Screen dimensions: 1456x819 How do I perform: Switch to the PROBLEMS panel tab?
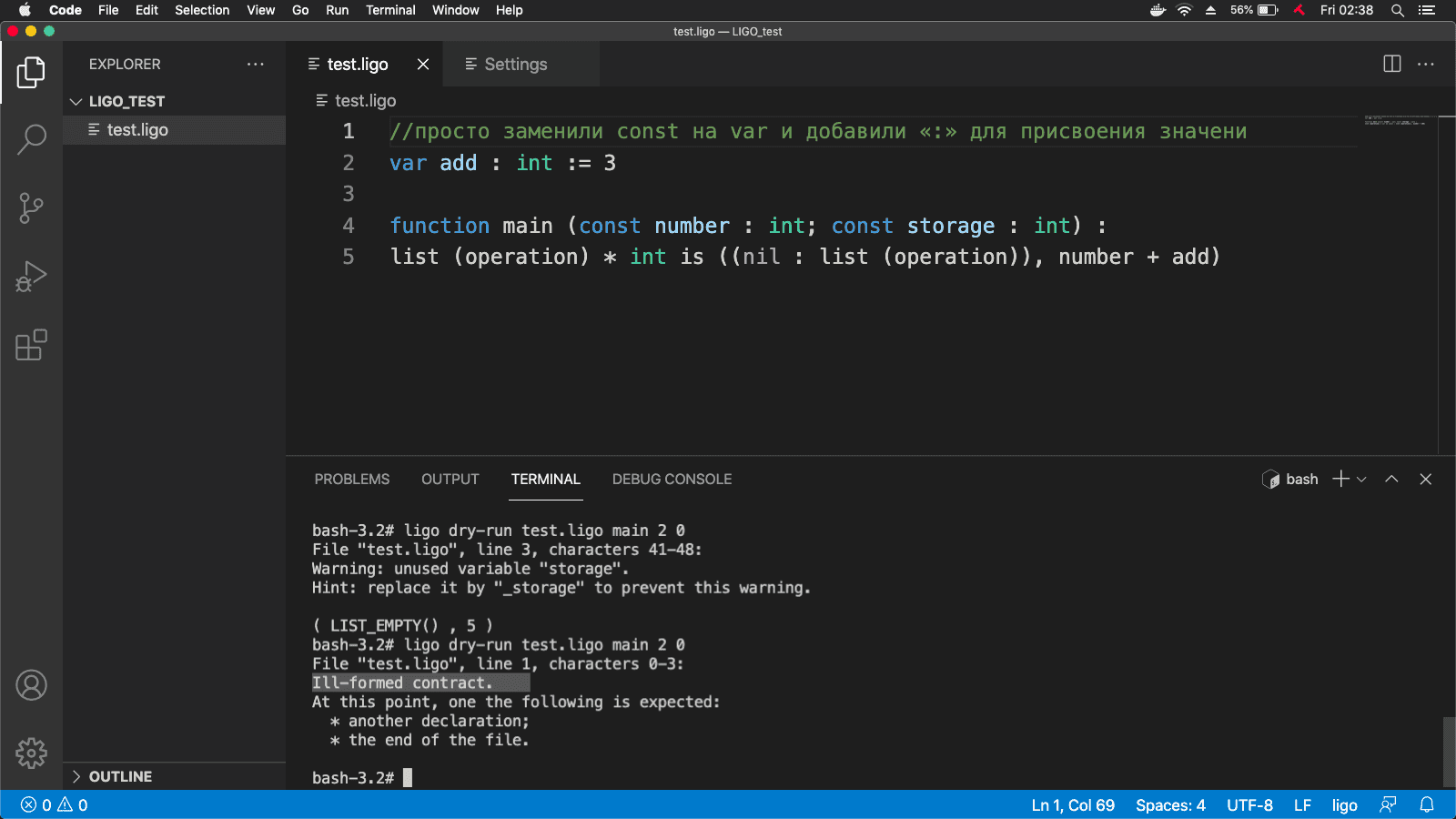(351, 479)
